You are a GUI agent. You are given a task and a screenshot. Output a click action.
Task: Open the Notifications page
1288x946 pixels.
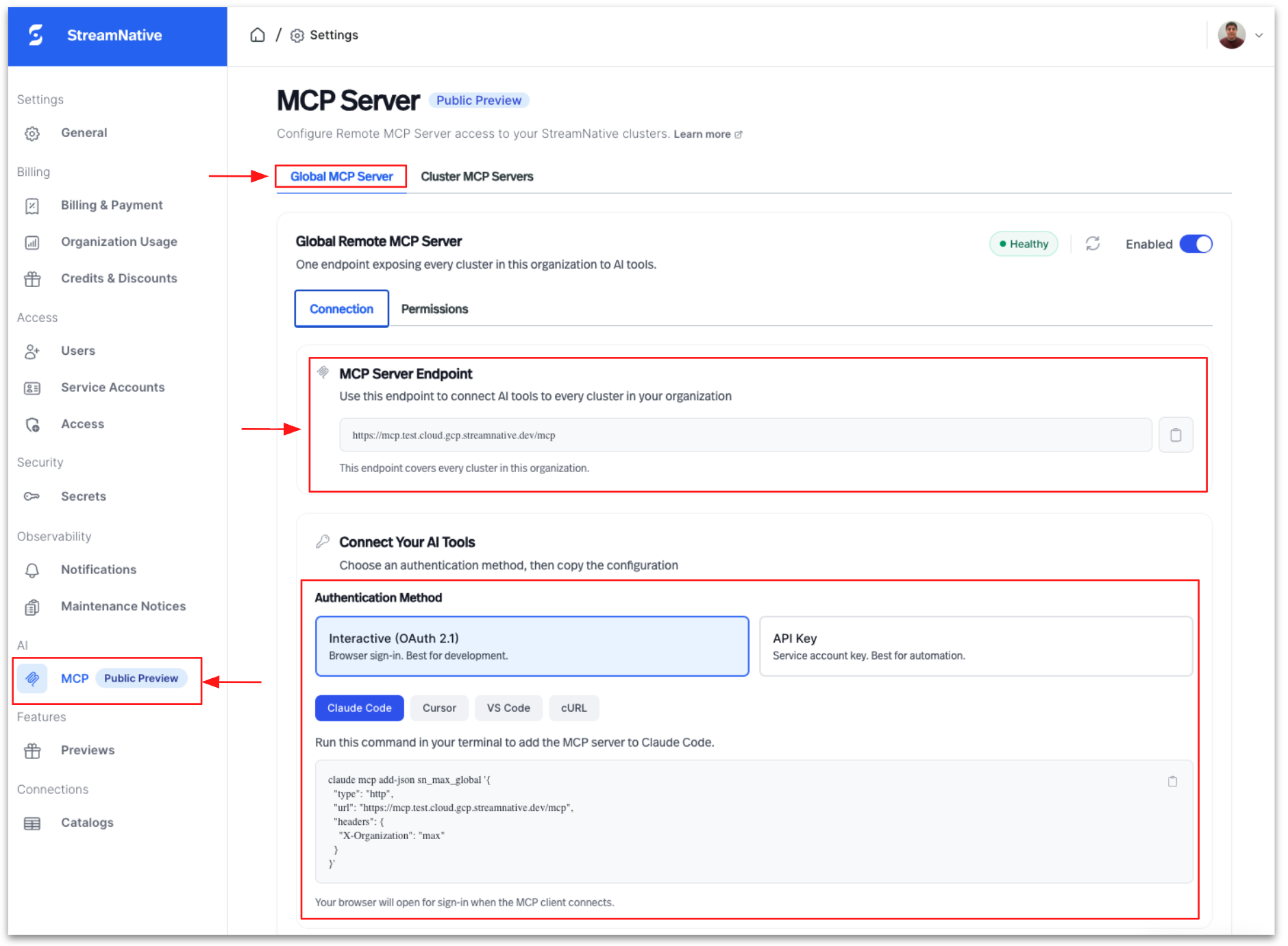coord(98,570)
